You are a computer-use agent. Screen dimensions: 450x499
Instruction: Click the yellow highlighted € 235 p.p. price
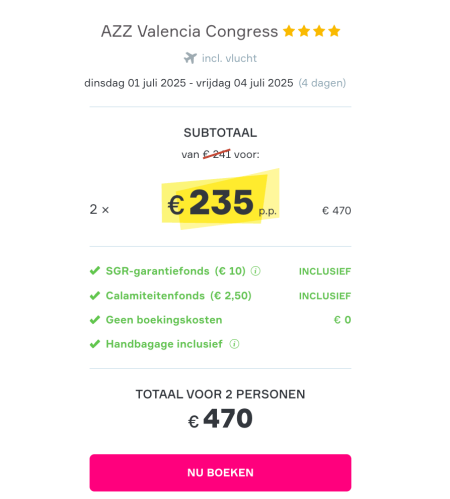coord(220,202)
